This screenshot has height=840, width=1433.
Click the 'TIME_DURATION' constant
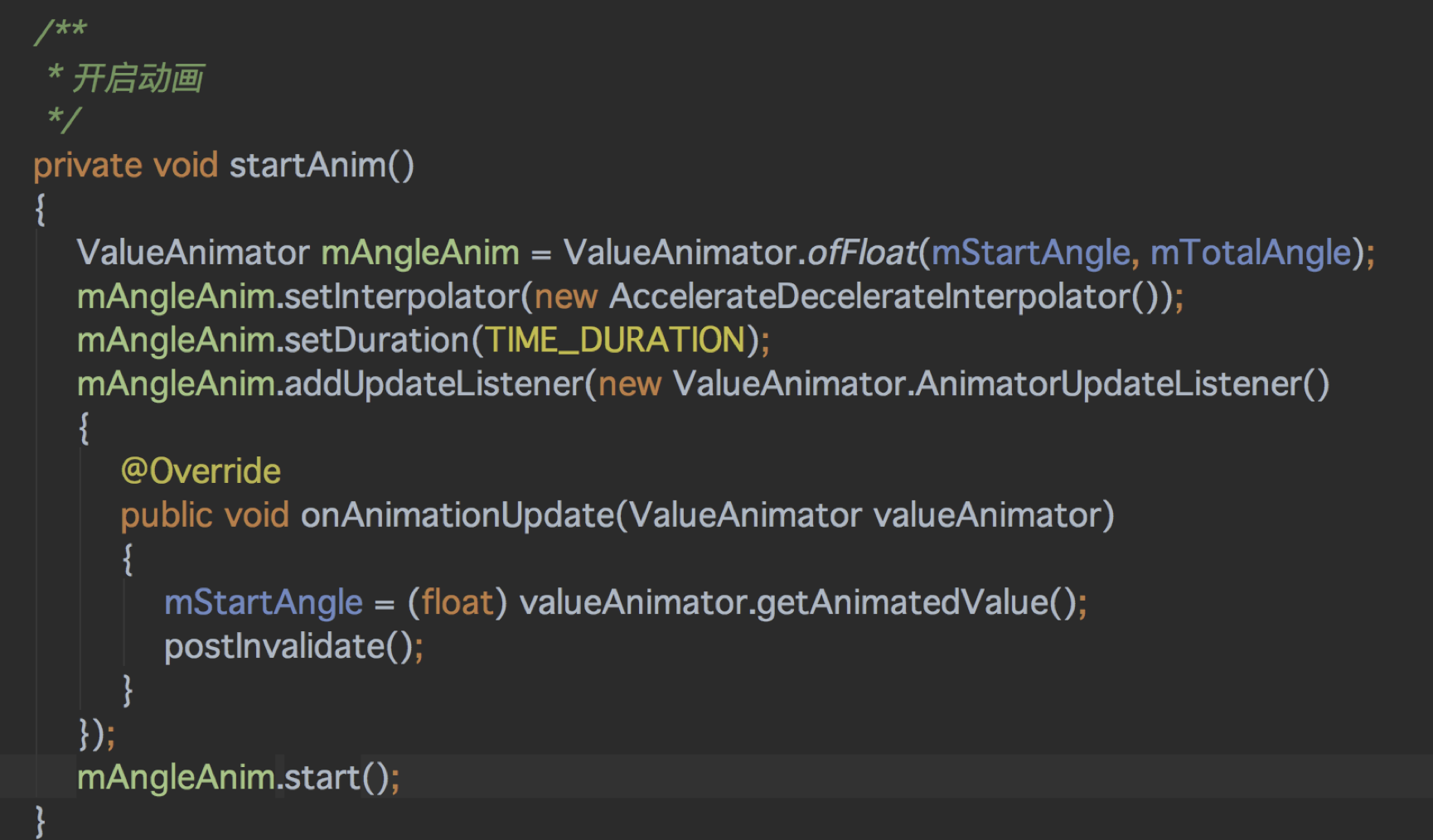coord(614,340)
